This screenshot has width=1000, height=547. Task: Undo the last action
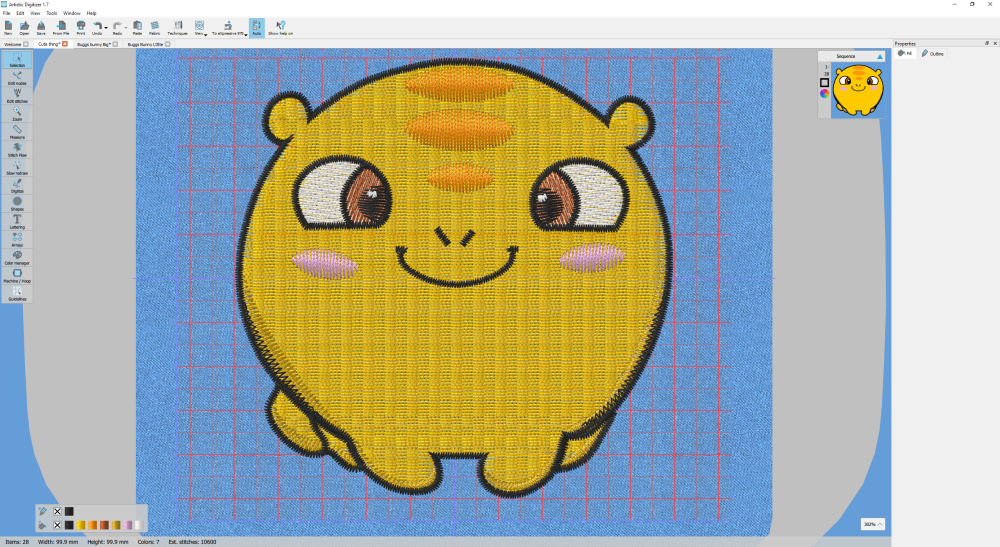97,28
